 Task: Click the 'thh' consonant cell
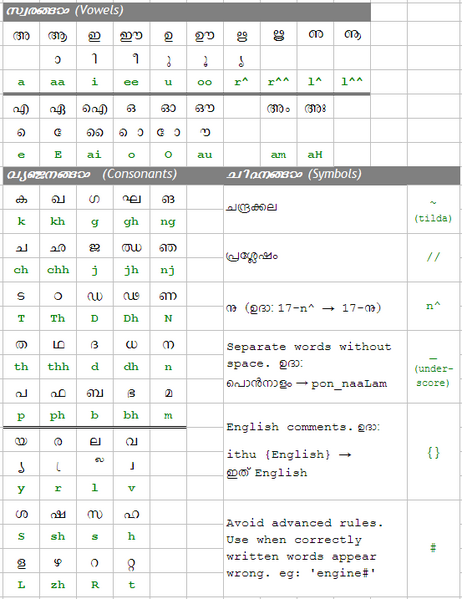pyautogui.click(x=58, y=367)
